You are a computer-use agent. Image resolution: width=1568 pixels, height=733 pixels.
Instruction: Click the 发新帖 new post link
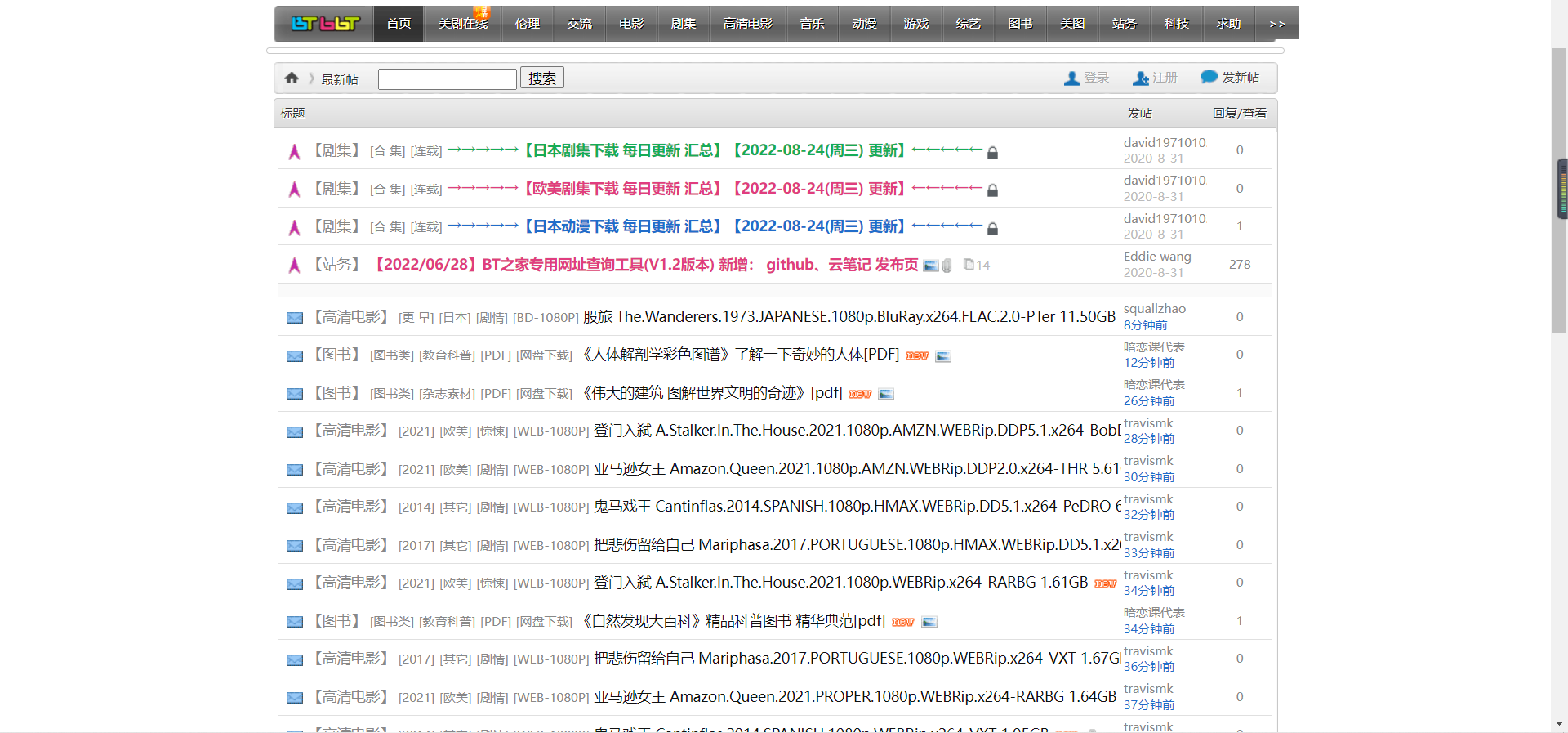(x=1241, y=78)
